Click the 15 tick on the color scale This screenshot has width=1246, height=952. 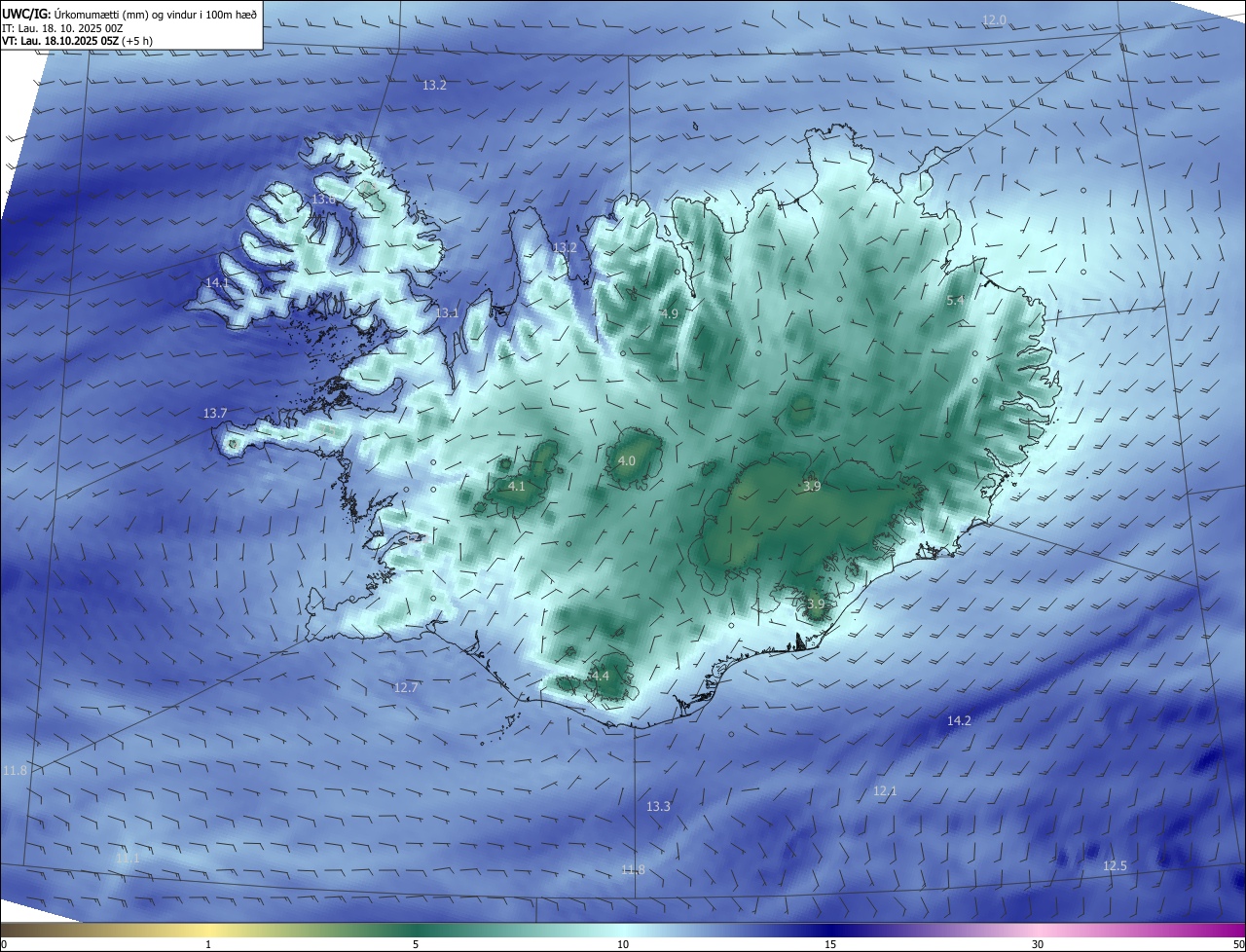[830, 944]
